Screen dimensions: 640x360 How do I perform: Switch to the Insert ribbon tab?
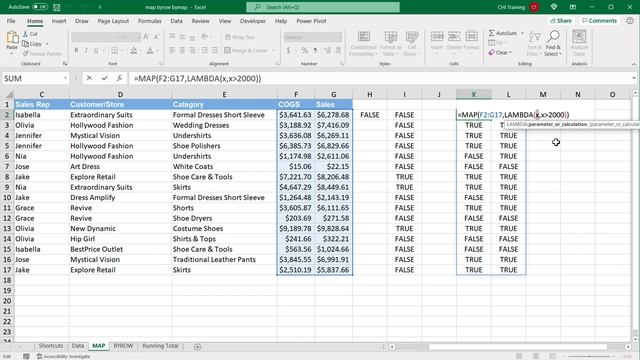coord(59,21)
